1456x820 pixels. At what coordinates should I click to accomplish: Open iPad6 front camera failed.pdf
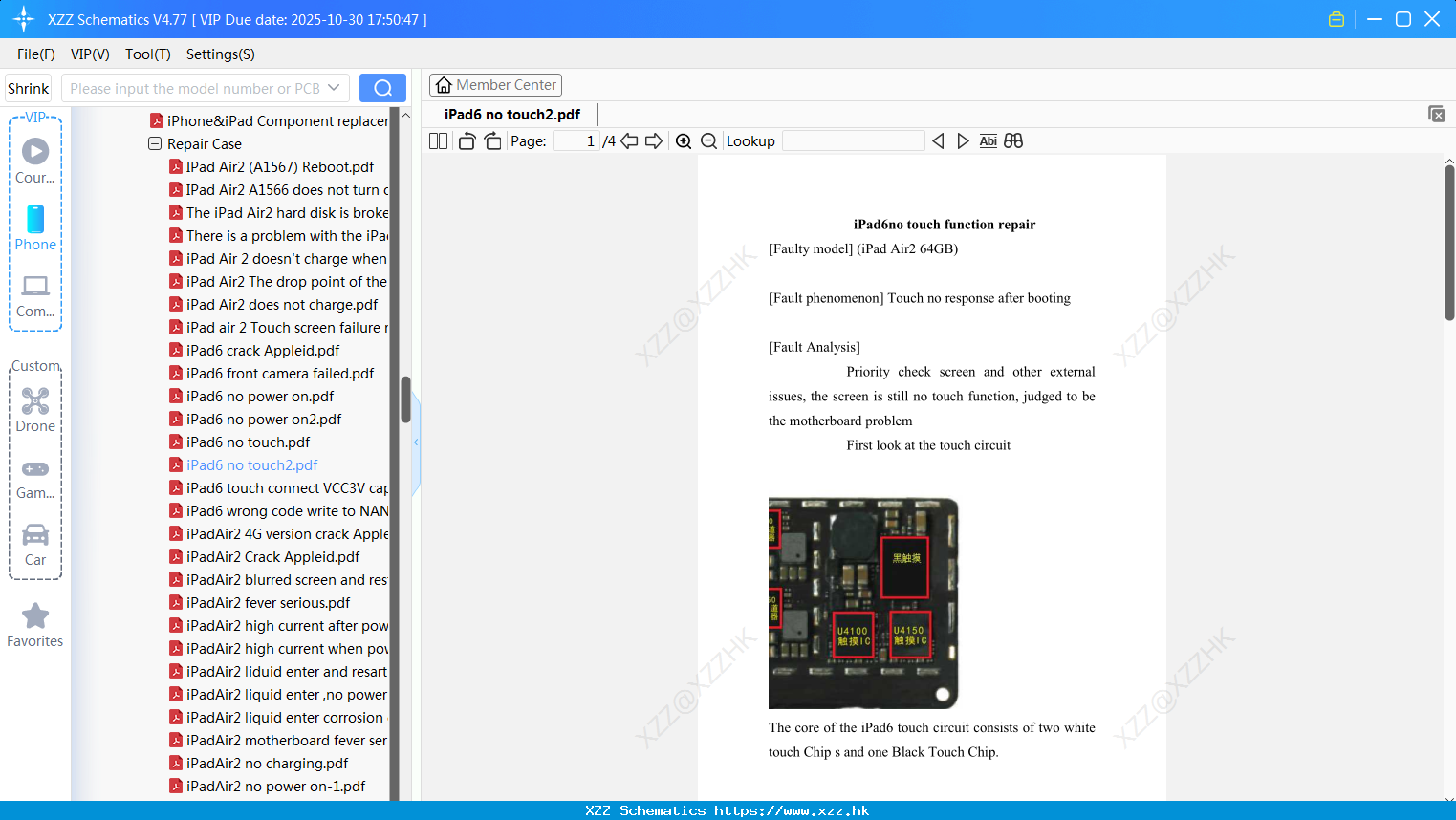pyautogui.click(x=272, y=374)
